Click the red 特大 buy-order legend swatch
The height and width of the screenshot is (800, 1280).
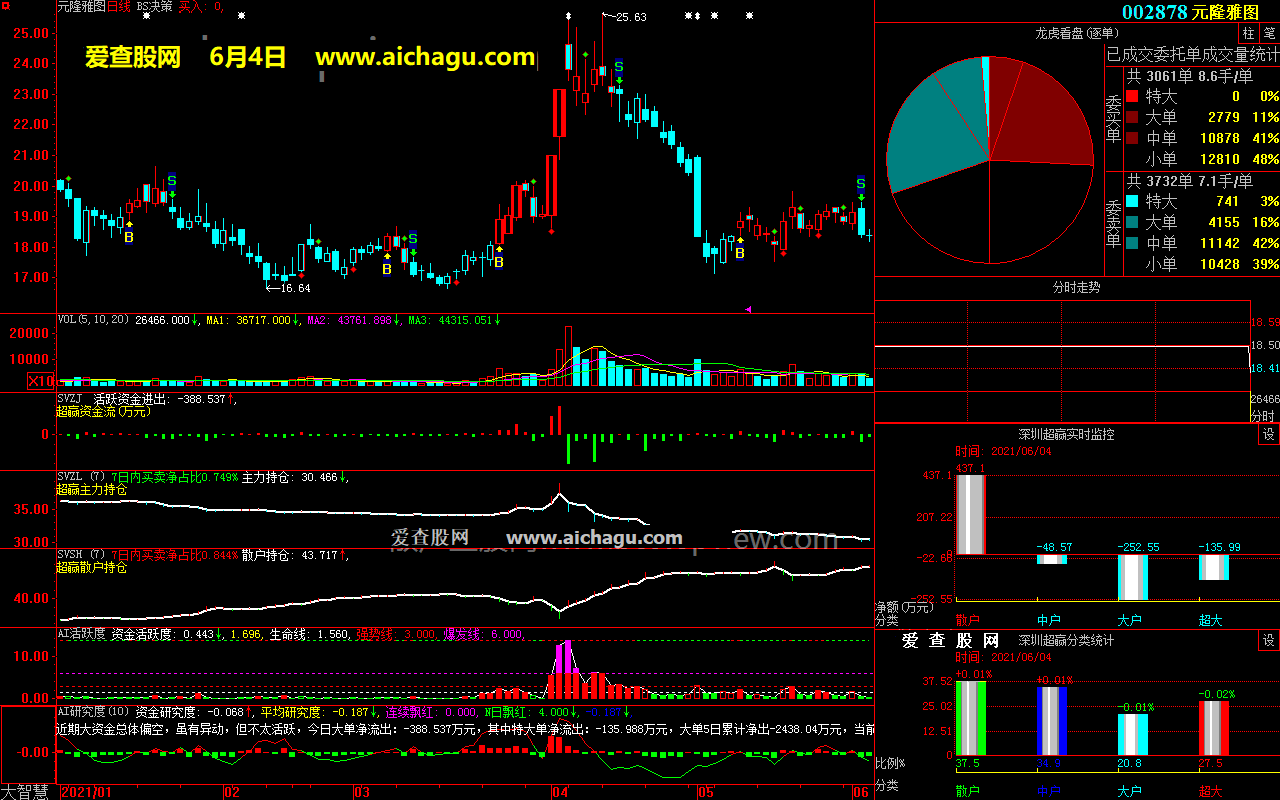[1132, 97]
